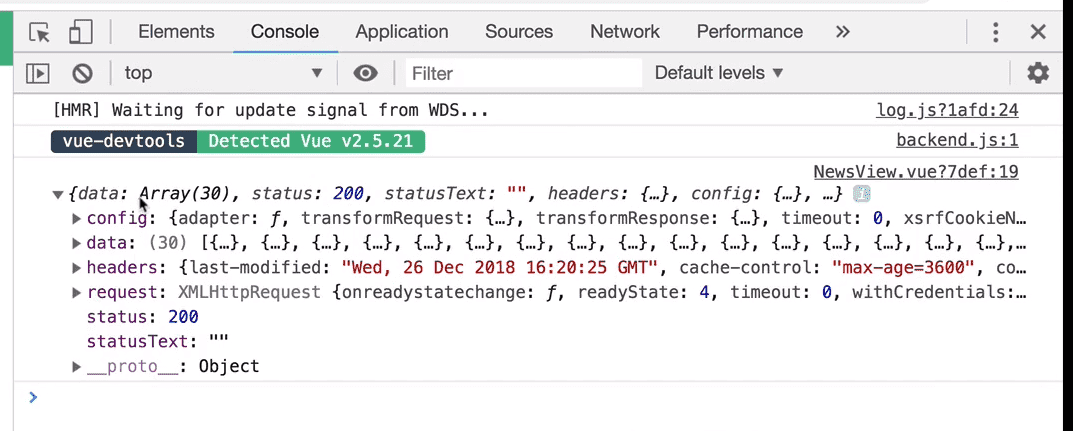Create live expression with eye icon
Image resolution: width=1073 pixels, height=431 pixels.
click(x=365, y=73)
